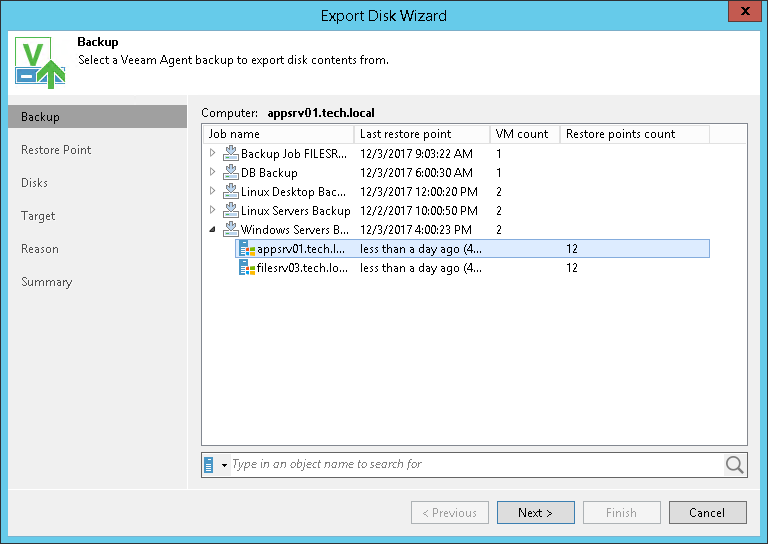768x544 pixels.
Task: Click the search object type icon
Action: tap(209, 465)
